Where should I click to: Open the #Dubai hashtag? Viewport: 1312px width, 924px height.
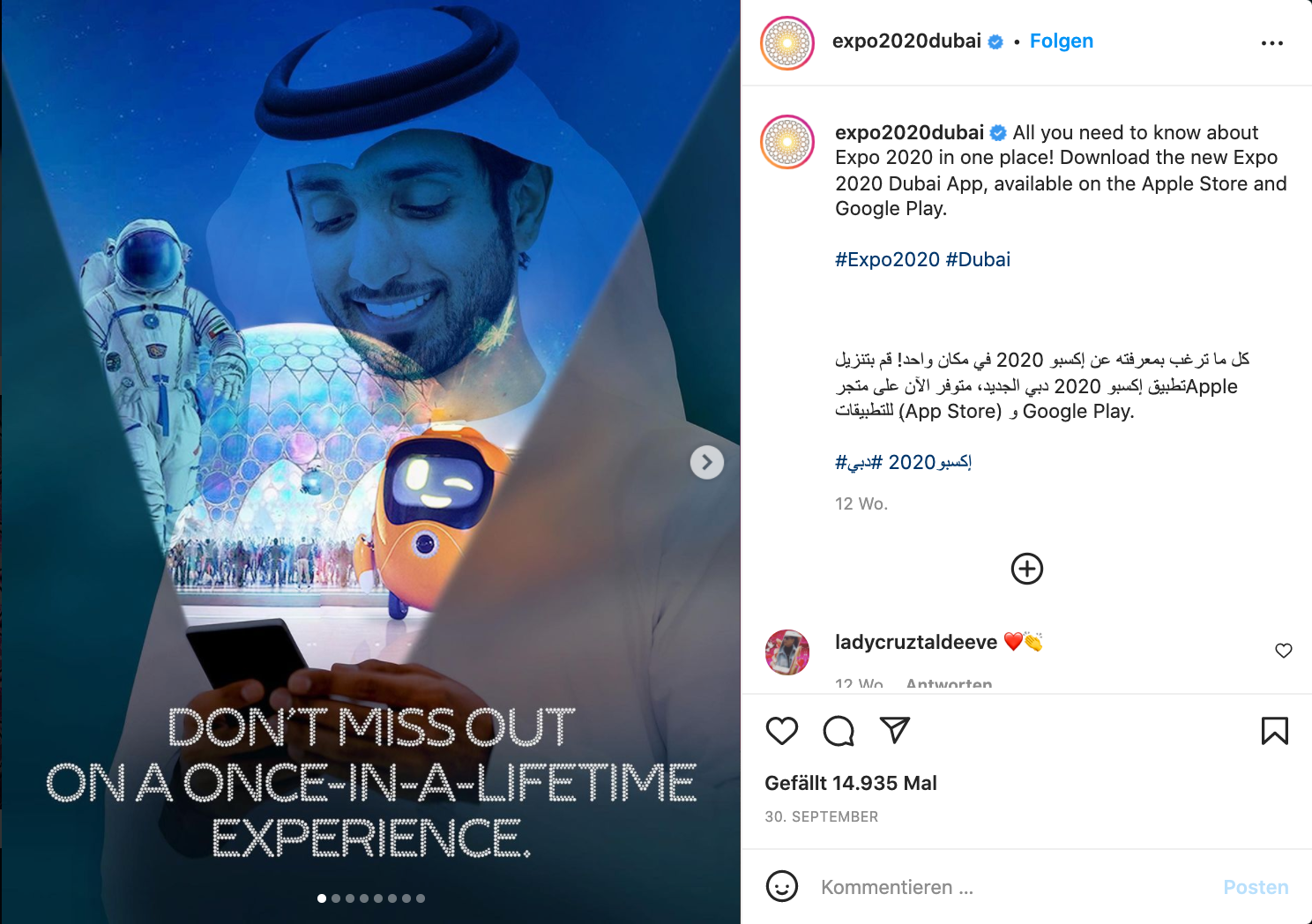point(978,259)
